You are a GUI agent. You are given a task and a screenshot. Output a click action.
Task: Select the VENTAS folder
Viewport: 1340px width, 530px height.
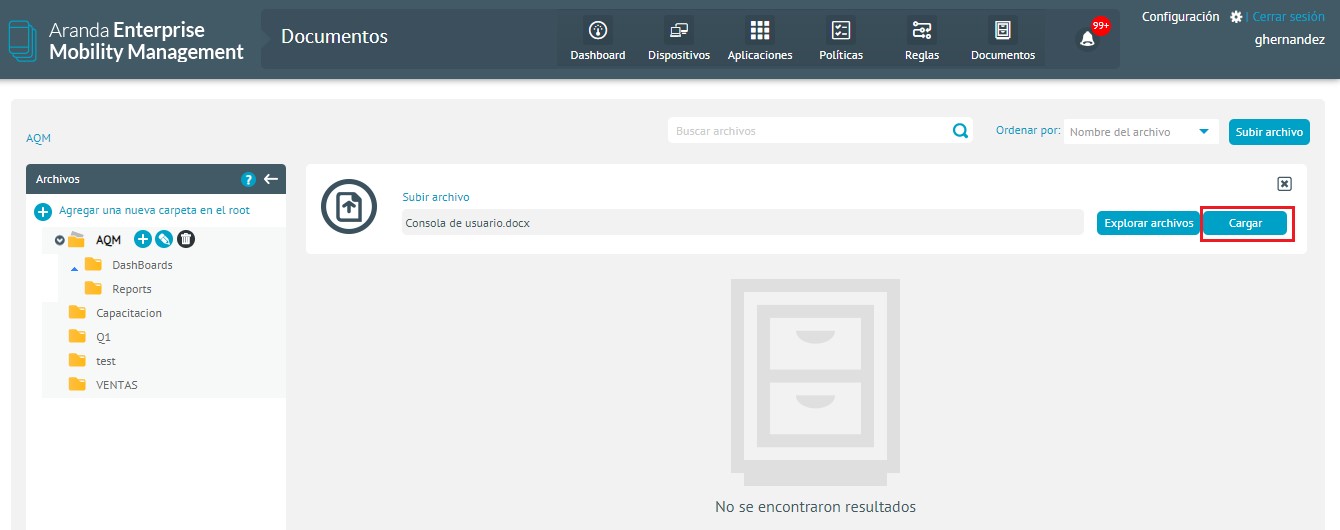117,385
